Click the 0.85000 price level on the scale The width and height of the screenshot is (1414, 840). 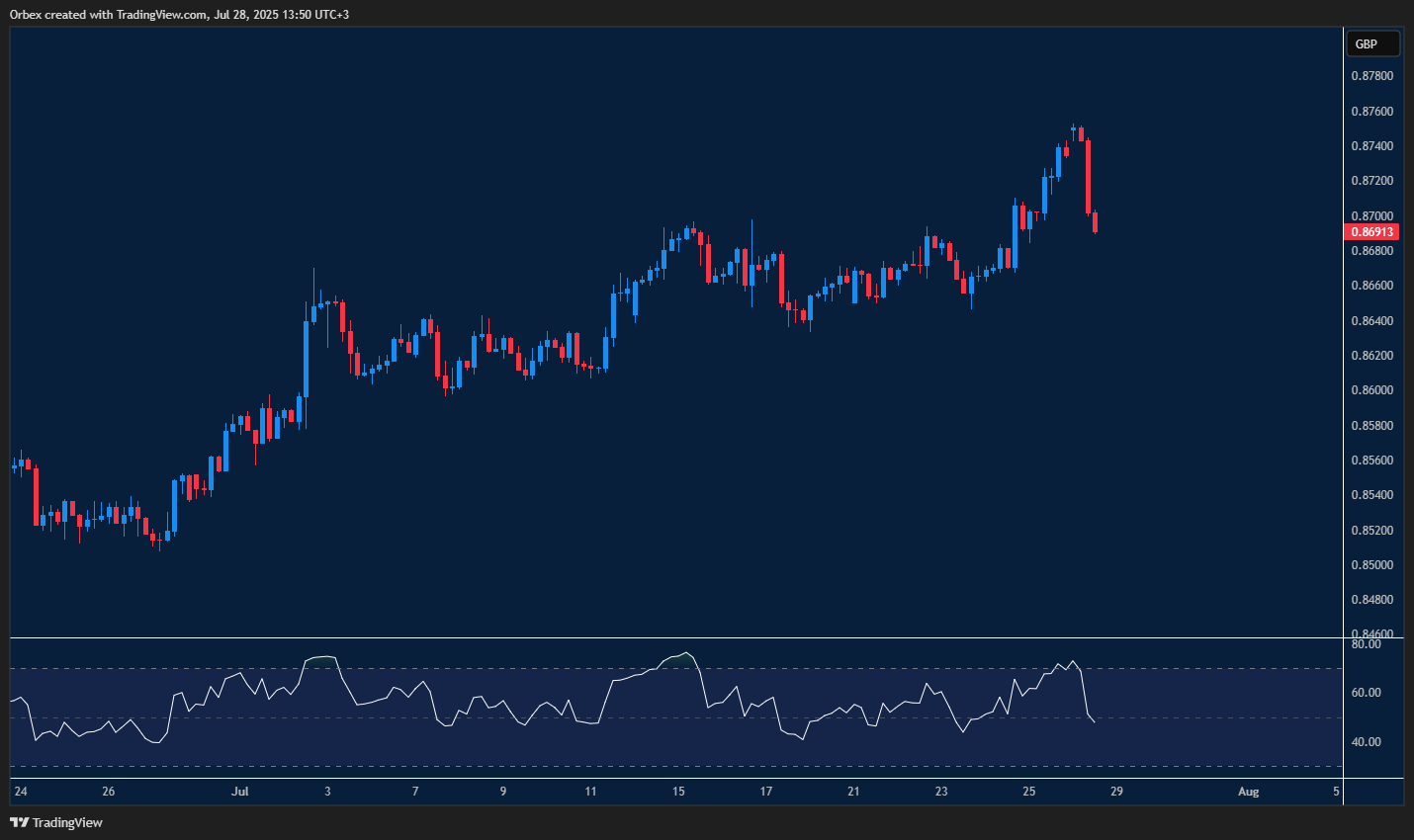(1374, 563)
